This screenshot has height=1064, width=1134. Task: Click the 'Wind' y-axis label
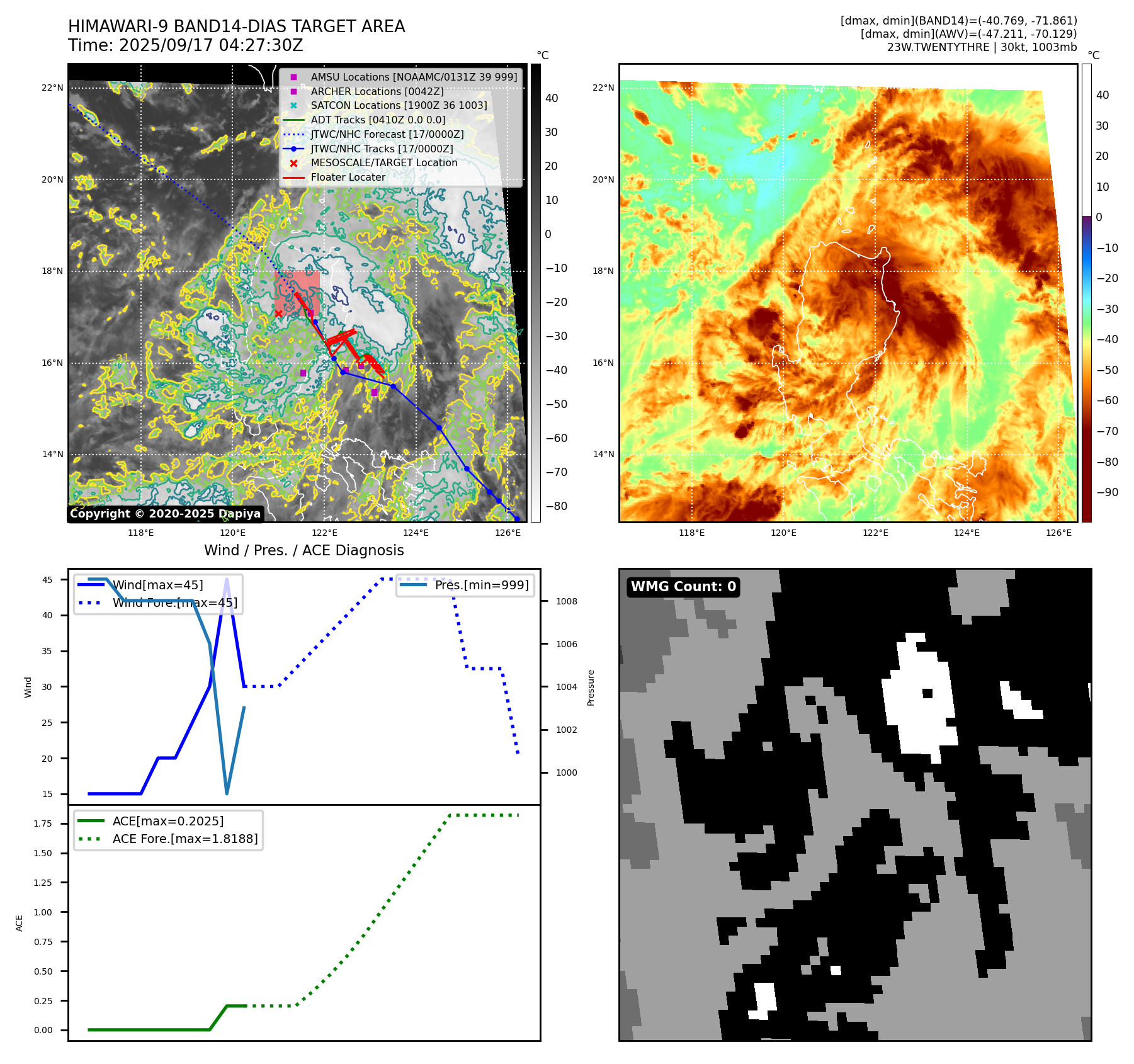tap(28, 688)
